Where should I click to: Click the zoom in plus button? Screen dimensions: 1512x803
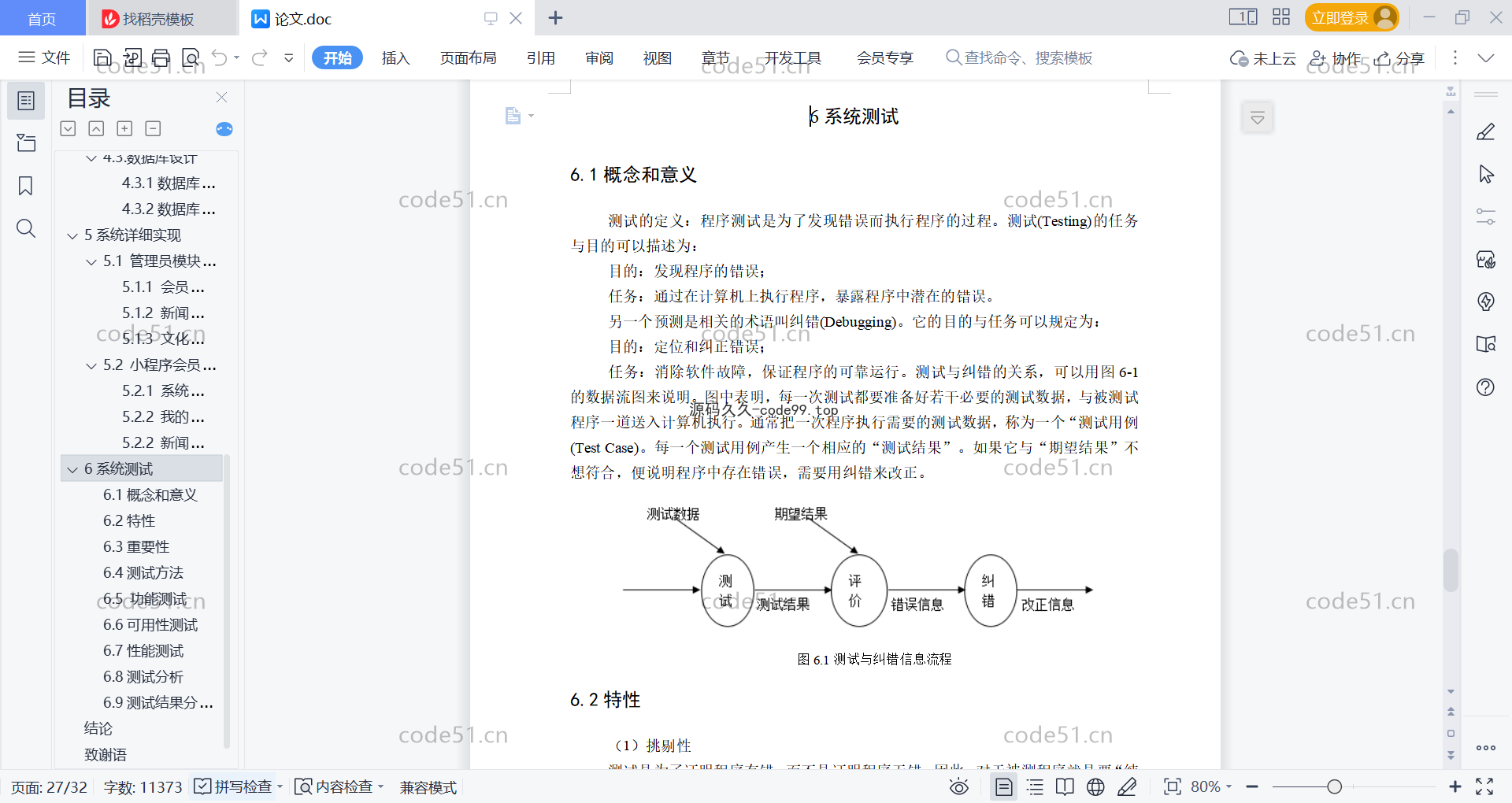click(1455, 786)
